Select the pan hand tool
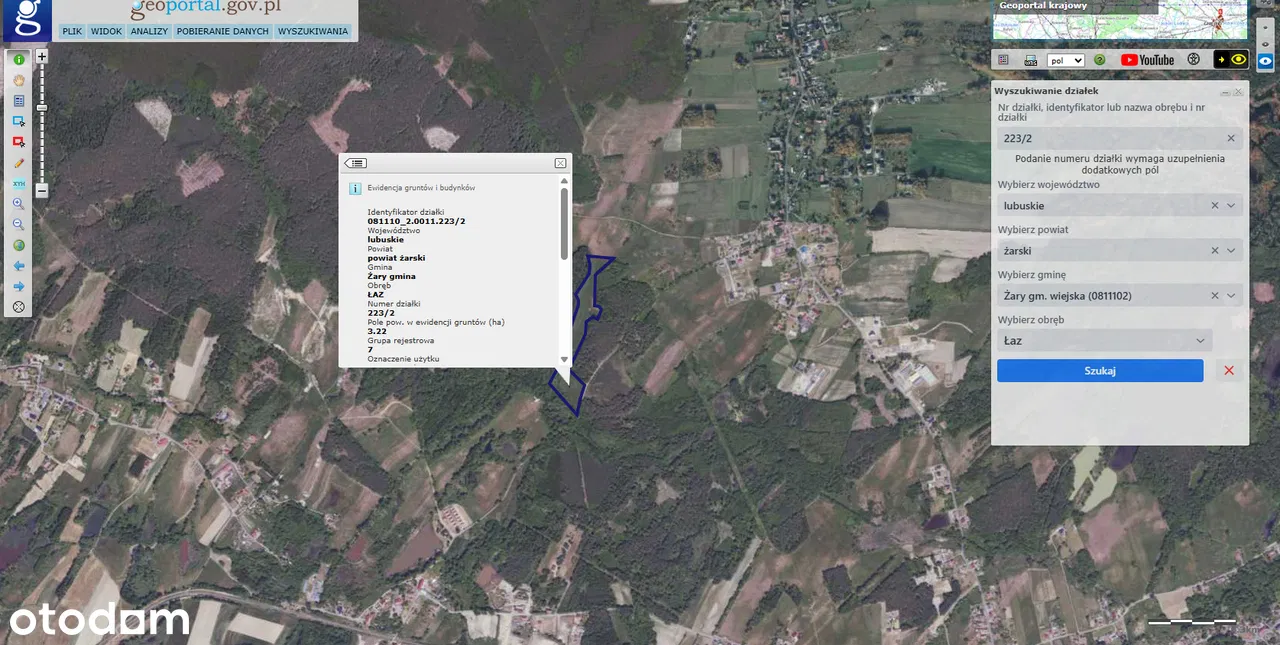1280x645 pixels. point(19,80)
